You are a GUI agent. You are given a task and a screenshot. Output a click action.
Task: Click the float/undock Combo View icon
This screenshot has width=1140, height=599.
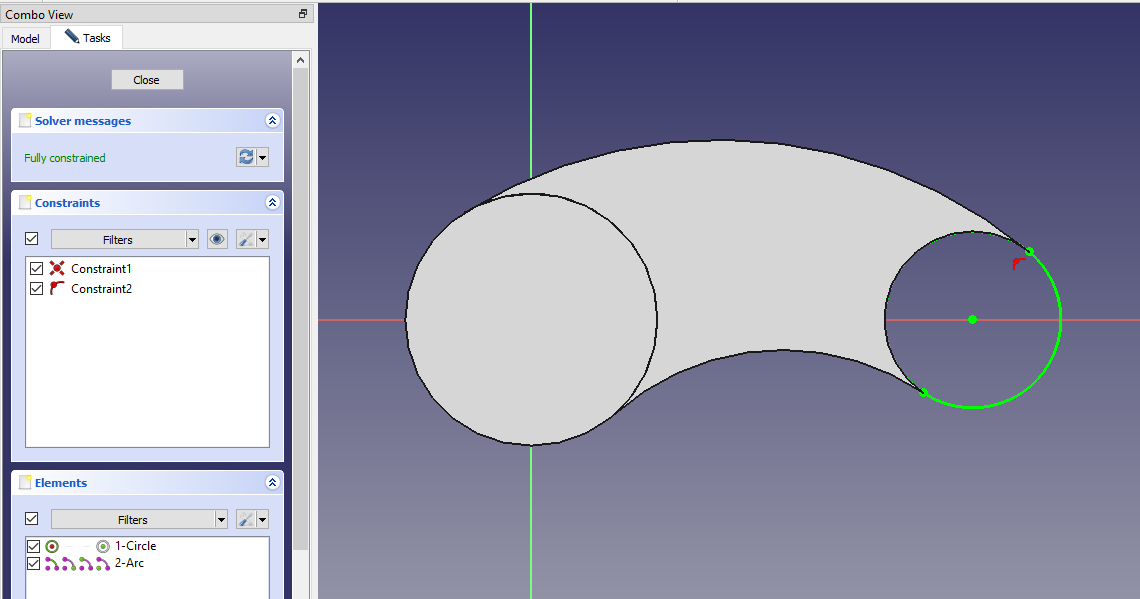coord(303,14)
